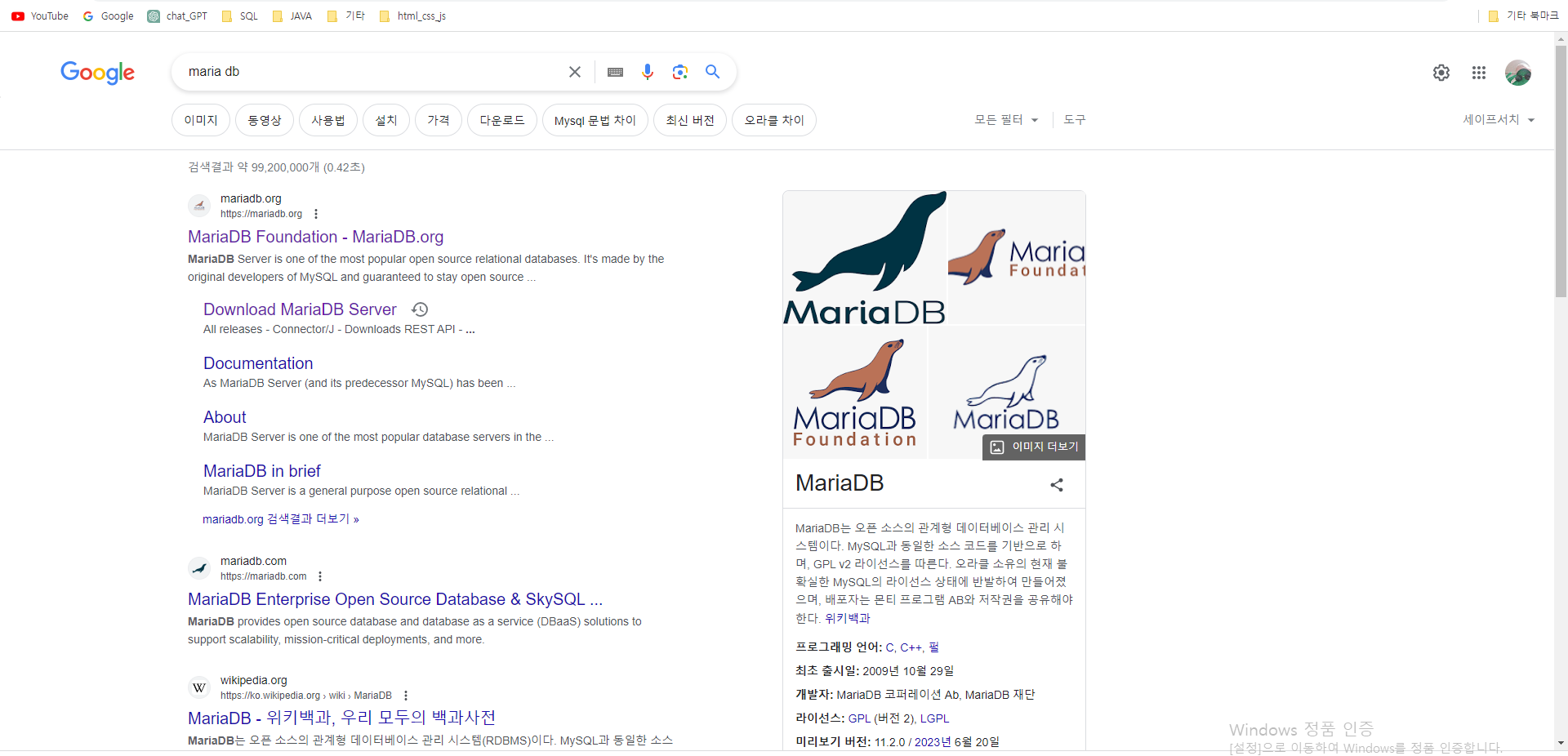Open more options for mariadb.org result
The width and height of the screenshot is (1568, 756).
click(x=316, y=214)
